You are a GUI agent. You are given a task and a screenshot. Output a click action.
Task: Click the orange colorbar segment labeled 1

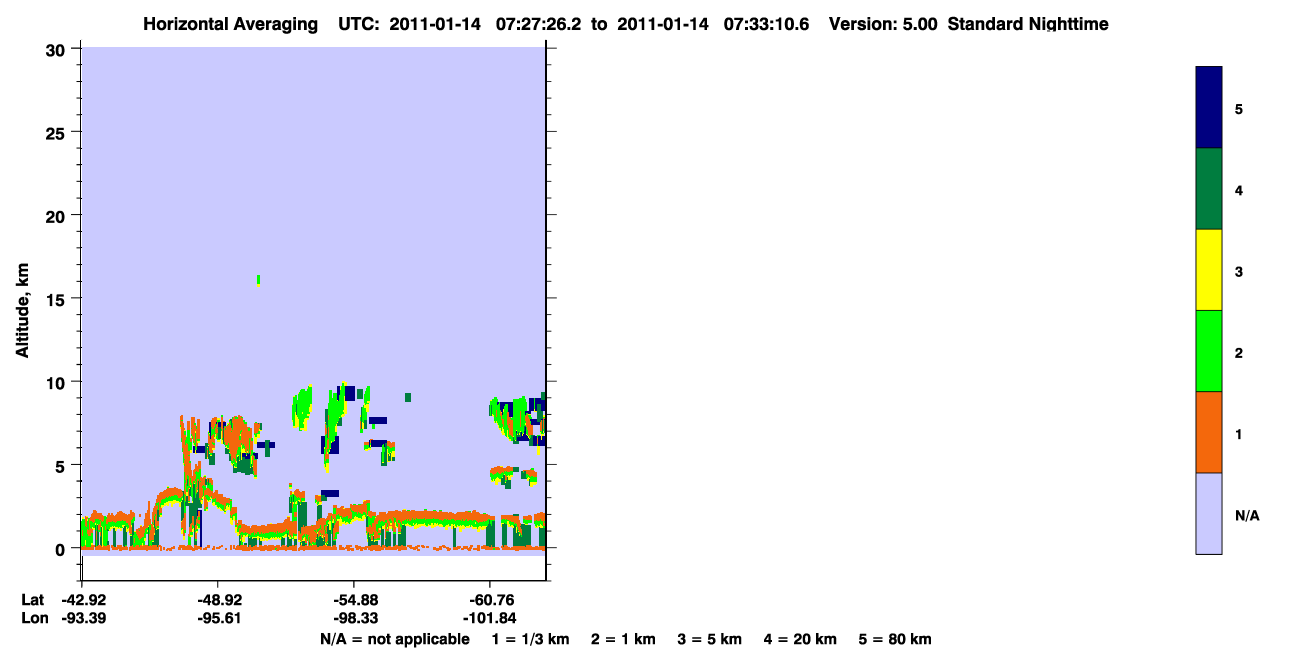tap(1209, 432)
